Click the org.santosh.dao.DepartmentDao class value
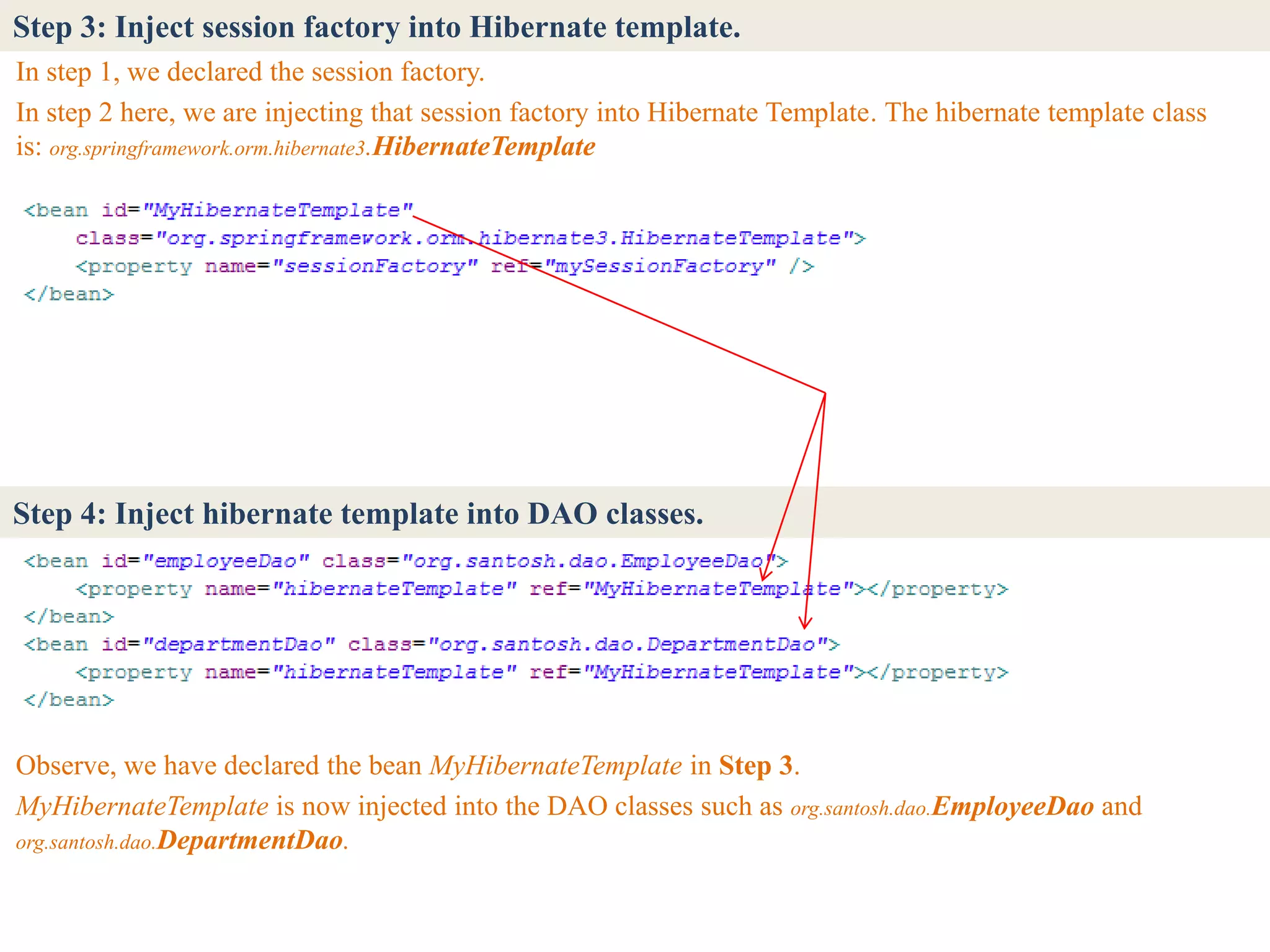The width and height of the screenshot is (1270, 952). (626, 645)
